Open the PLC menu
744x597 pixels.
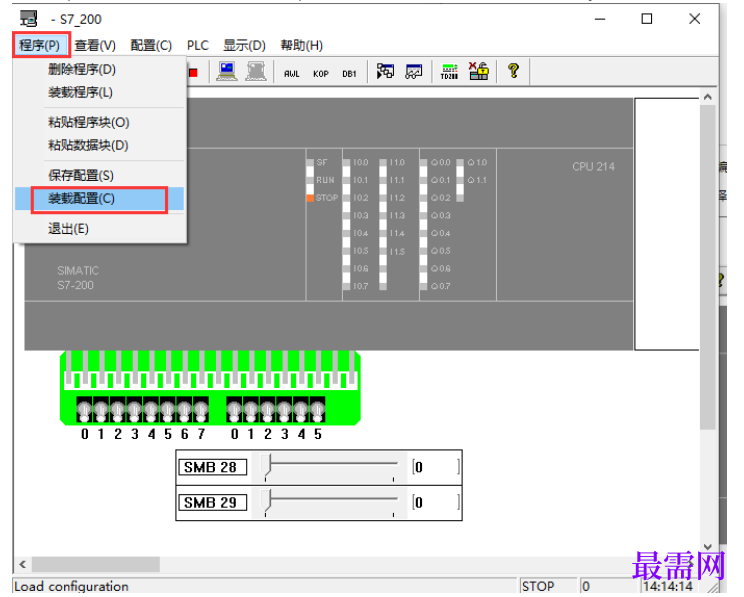tap(198, 45)
